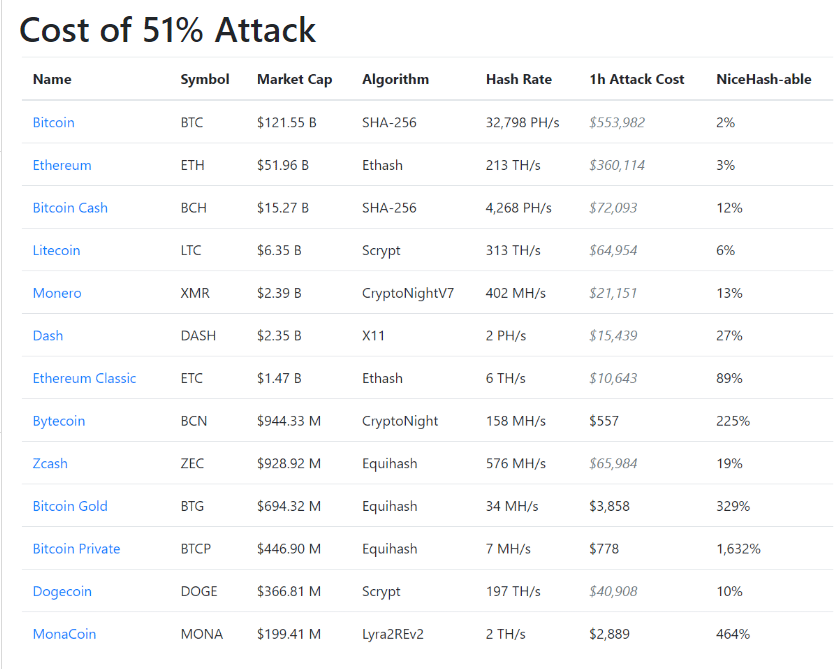Select the ETH symbol cell
The width and height of the screenshot is (839, 669).
pos(193,165)
